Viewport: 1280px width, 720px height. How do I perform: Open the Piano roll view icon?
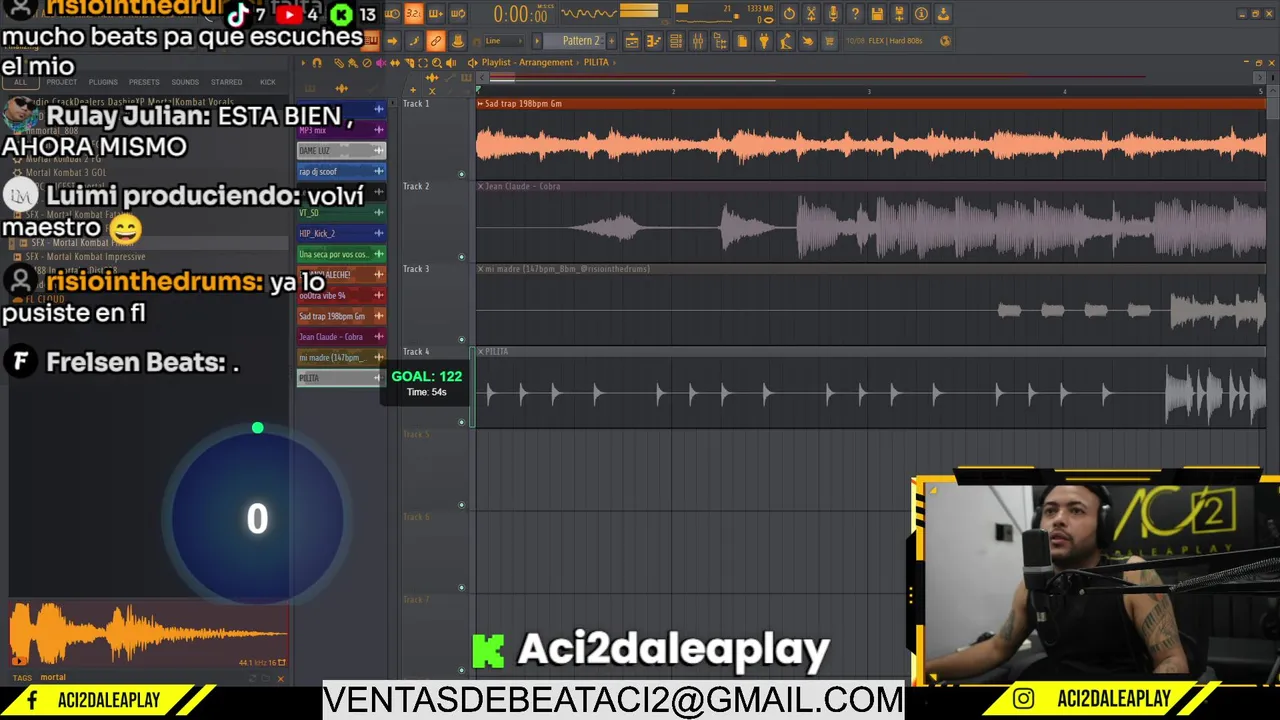654,41
